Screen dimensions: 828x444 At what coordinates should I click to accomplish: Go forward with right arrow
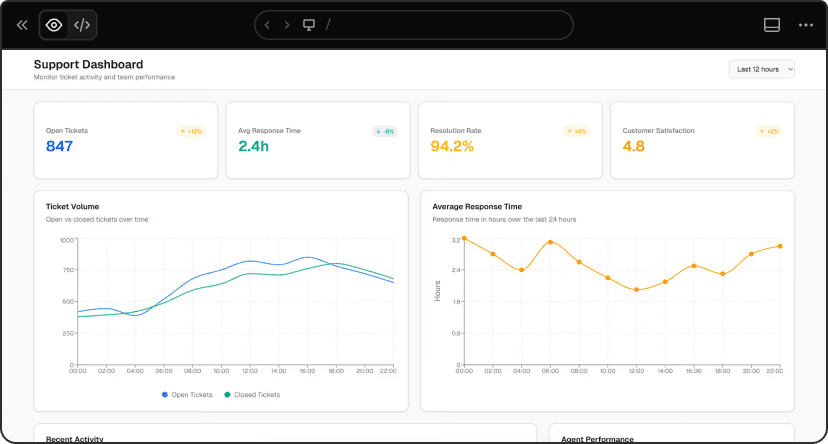tap(287, 25)
